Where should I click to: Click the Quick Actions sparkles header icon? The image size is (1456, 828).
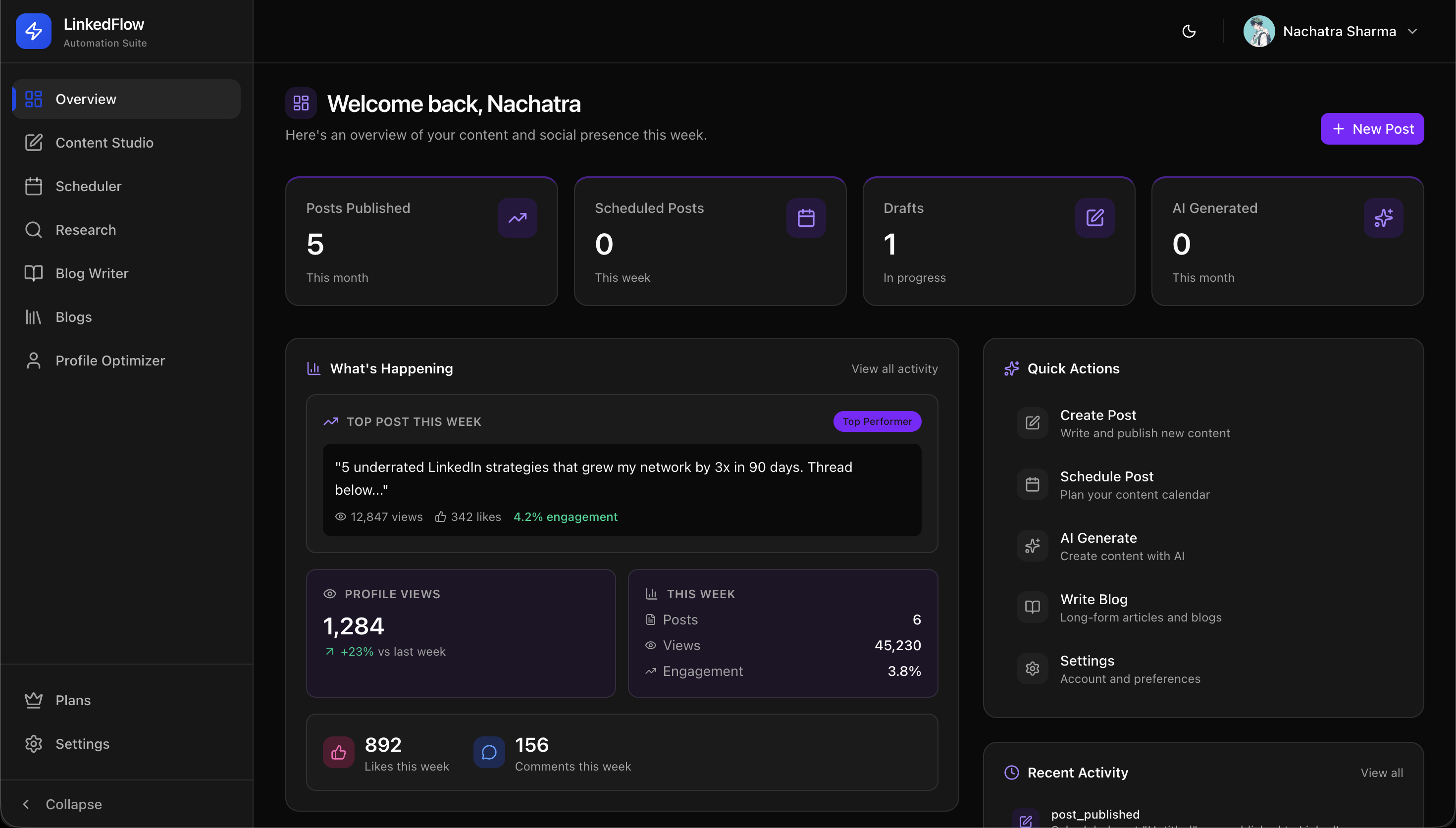1011,368
